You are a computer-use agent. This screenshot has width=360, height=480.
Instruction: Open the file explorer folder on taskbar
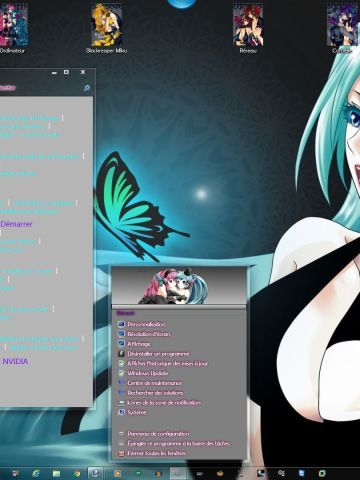56,473
